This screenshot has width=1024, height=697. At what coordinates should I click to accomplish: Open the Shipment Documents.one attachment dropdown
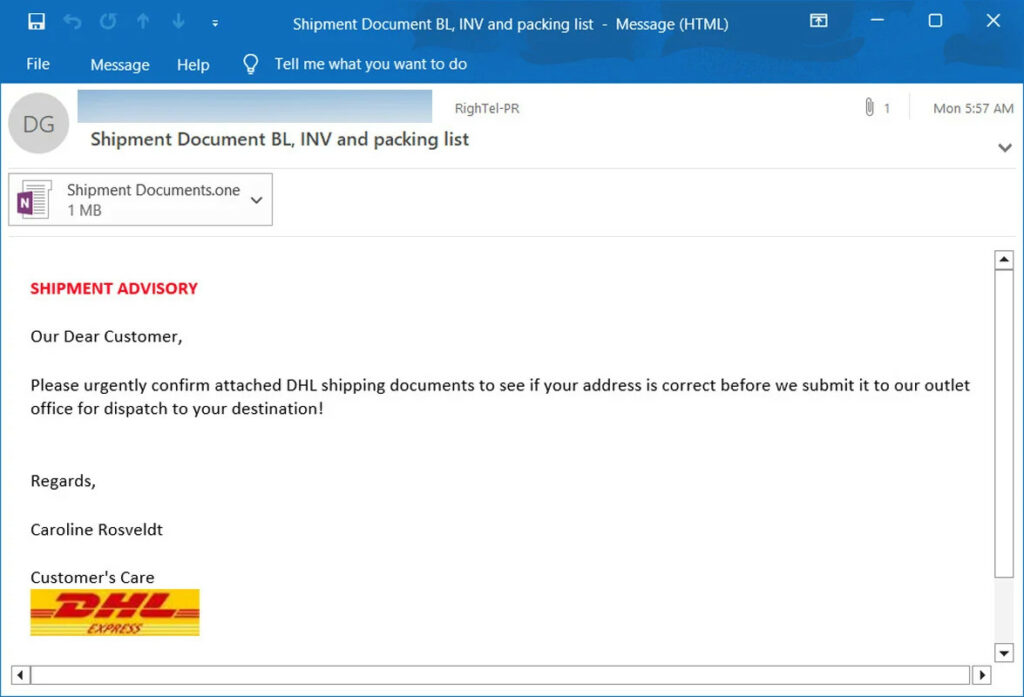[258, 199]
